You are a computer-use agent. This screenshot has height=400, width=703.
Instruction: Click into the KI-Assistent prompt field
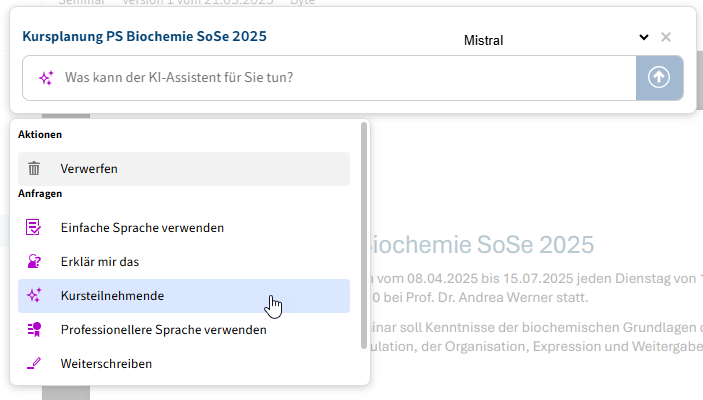[330, 78]
